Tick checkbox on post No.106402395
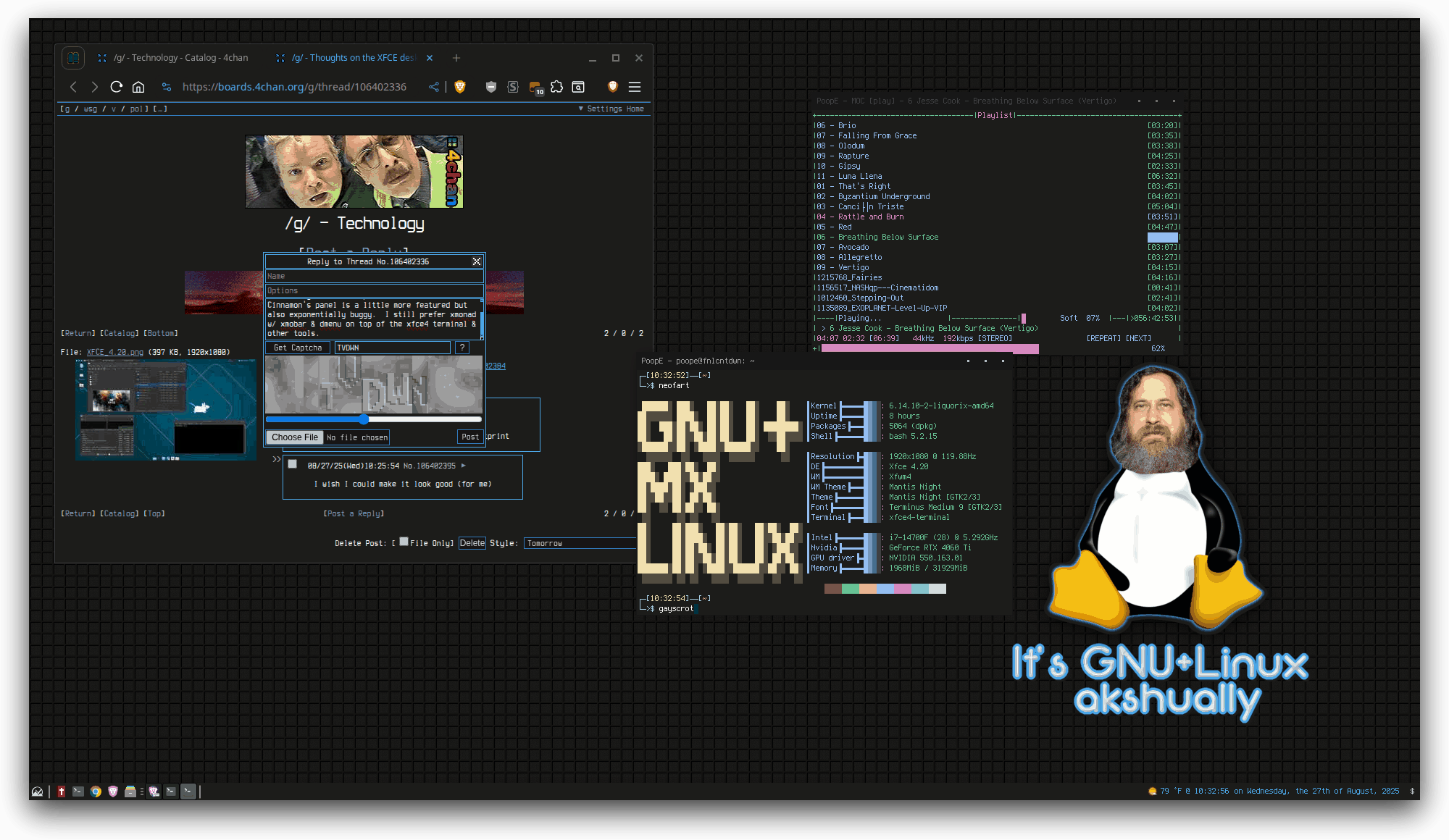This screenshot has width=1449, height=840. click(x=293, y=464)
